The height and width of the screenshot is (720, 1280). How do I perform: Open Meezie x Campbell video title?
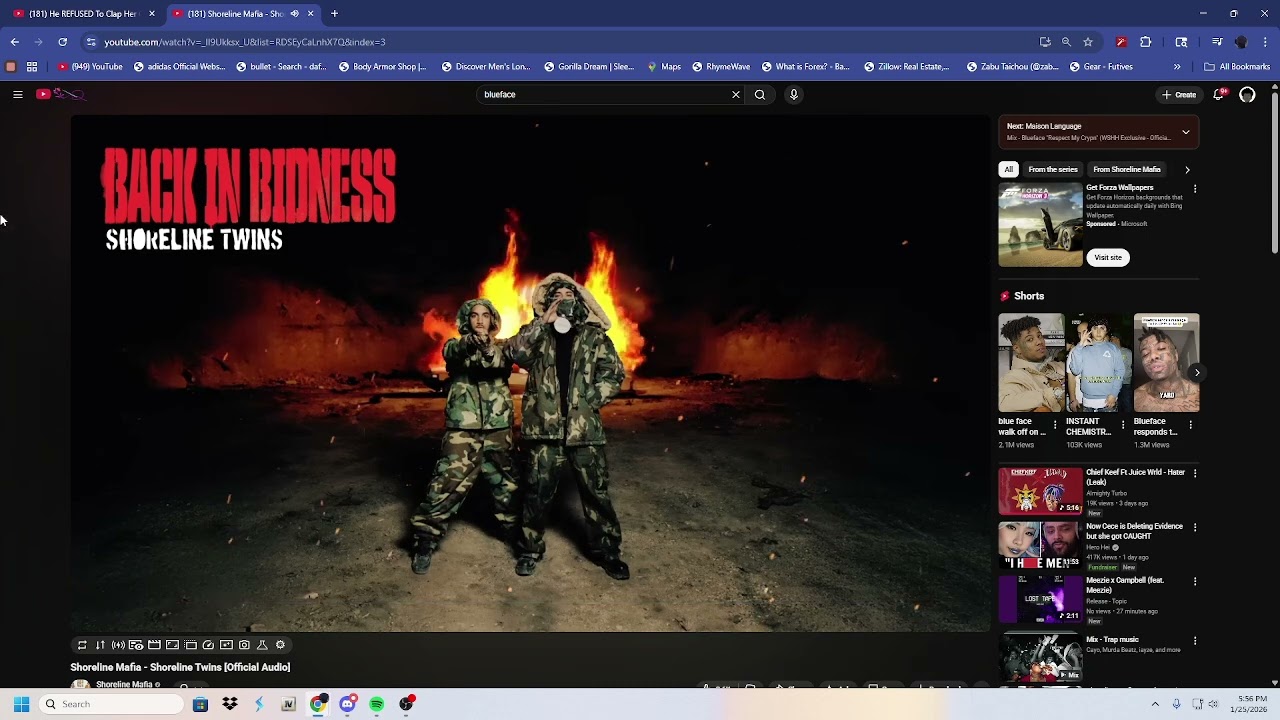point(1125,585)
